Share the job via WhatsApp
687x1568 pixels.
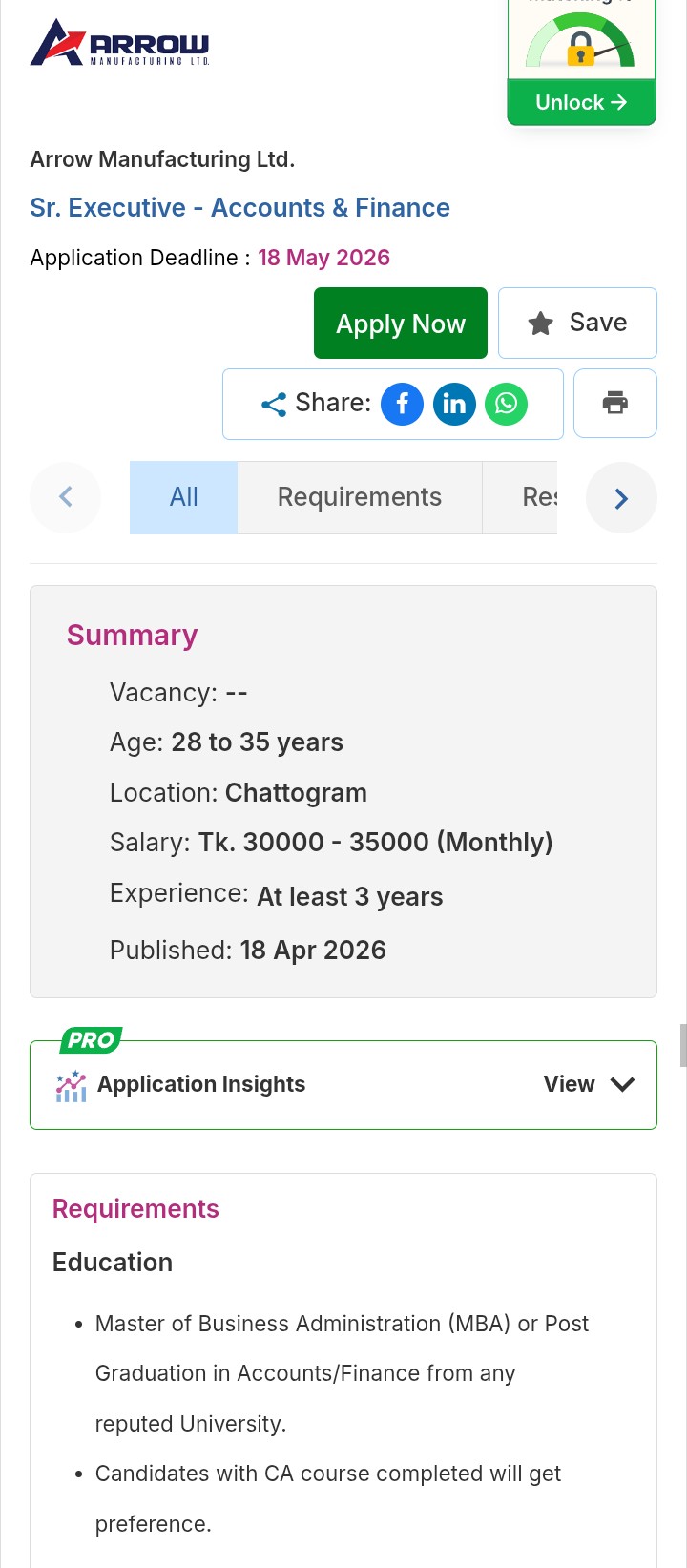(506, 404)
